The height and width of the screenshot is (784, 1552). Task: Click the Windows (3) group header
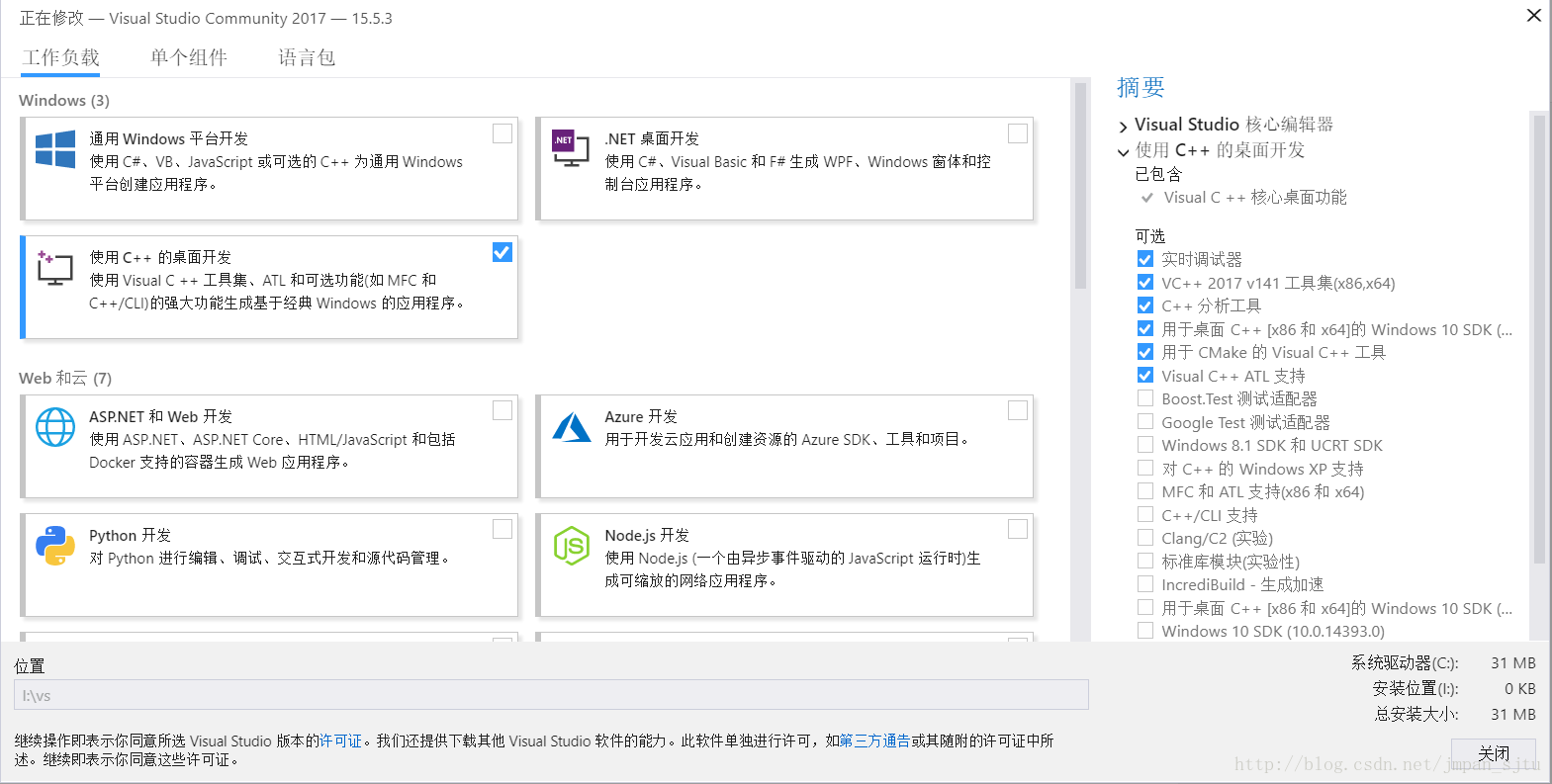click(x=64, y=101)
